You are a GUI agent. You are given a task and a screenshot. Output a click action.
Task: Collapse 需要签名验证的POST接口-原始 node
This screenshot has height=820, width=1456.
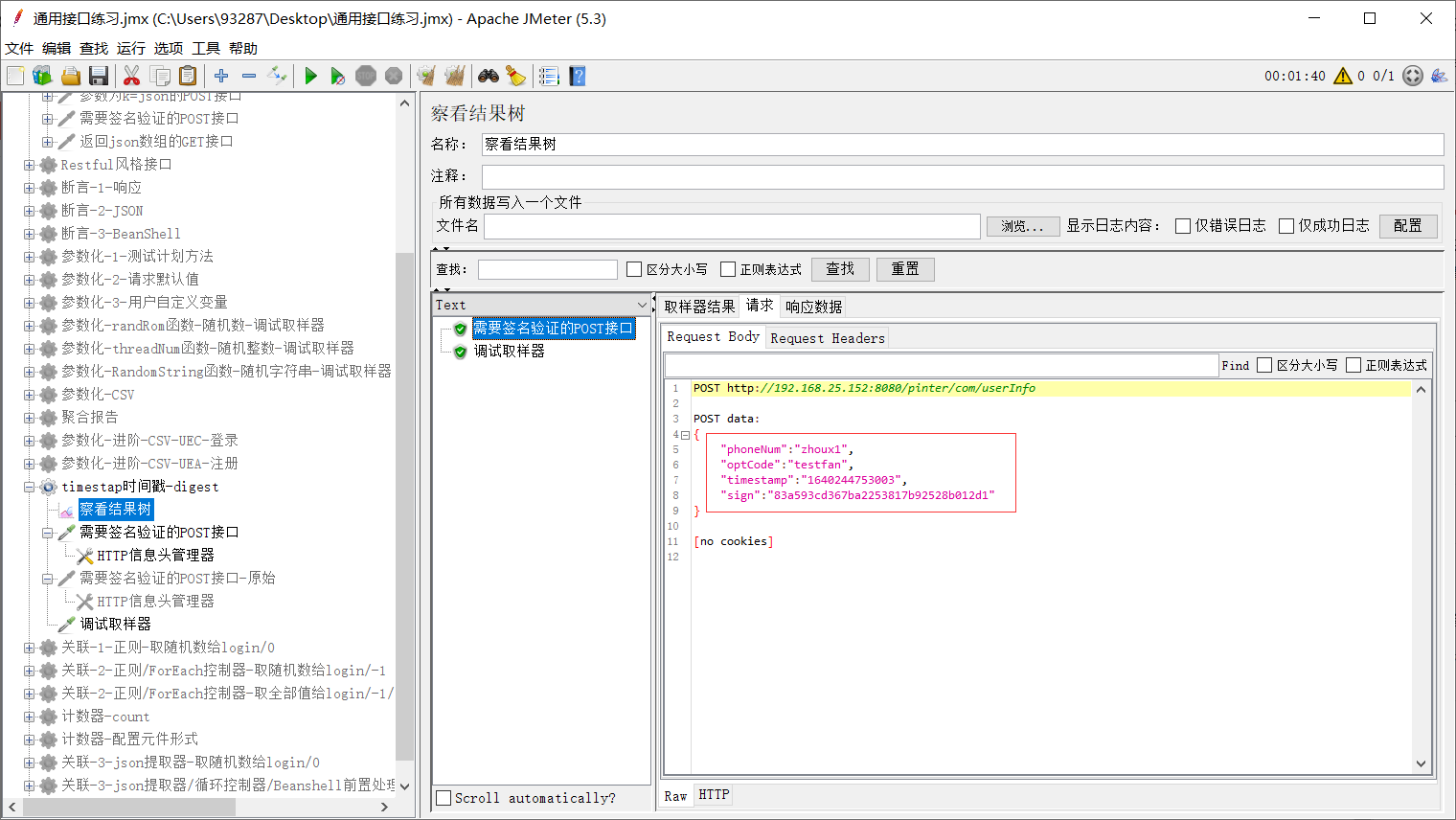point(48,579)
